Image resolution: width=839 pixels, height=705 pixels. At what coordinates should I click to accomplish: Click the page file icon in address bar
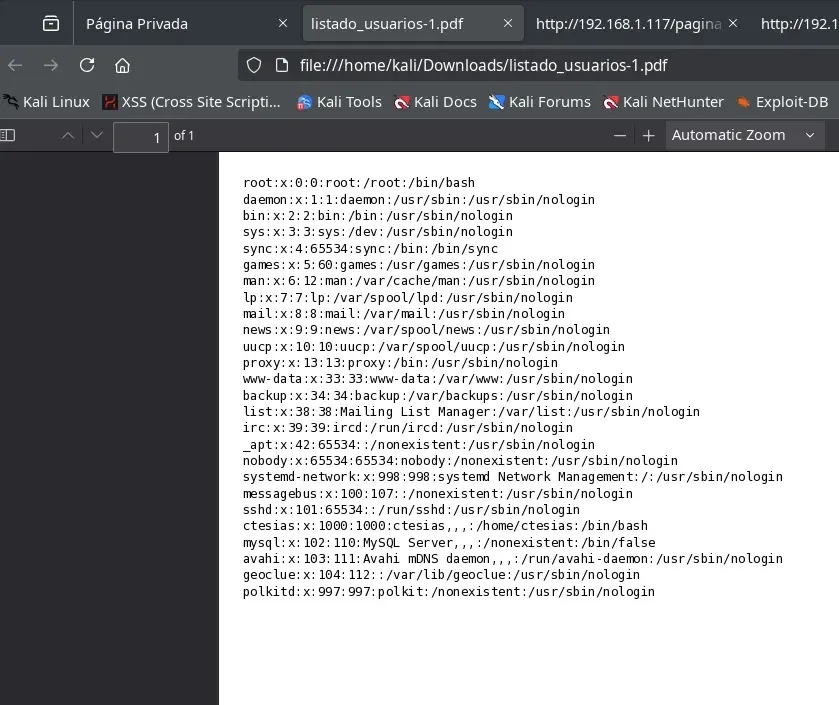click(x=282, y=65)
